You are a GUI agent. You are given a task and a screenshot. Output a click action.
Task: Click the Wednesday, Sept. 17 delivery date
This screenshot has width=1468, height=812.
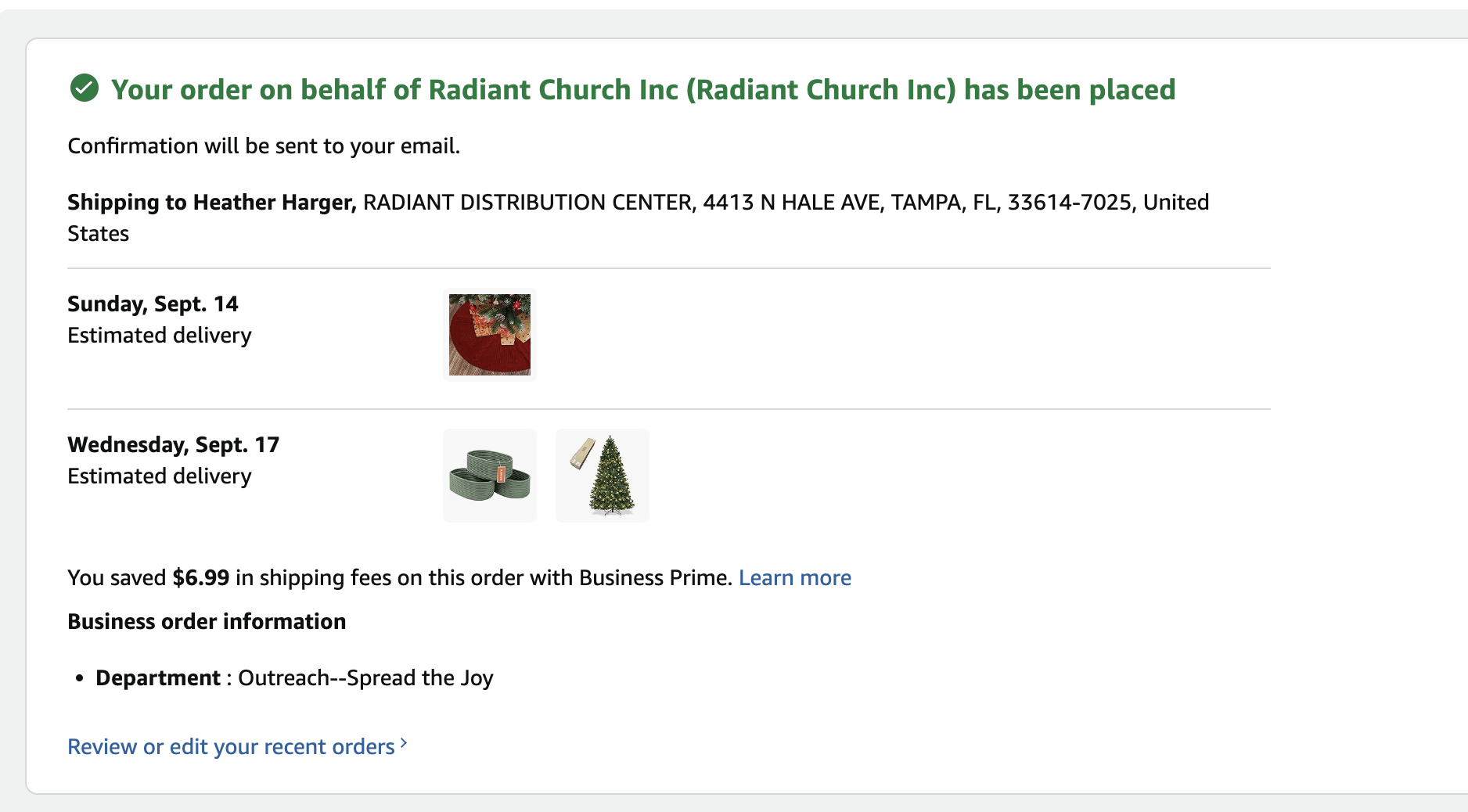pos(173,444)
